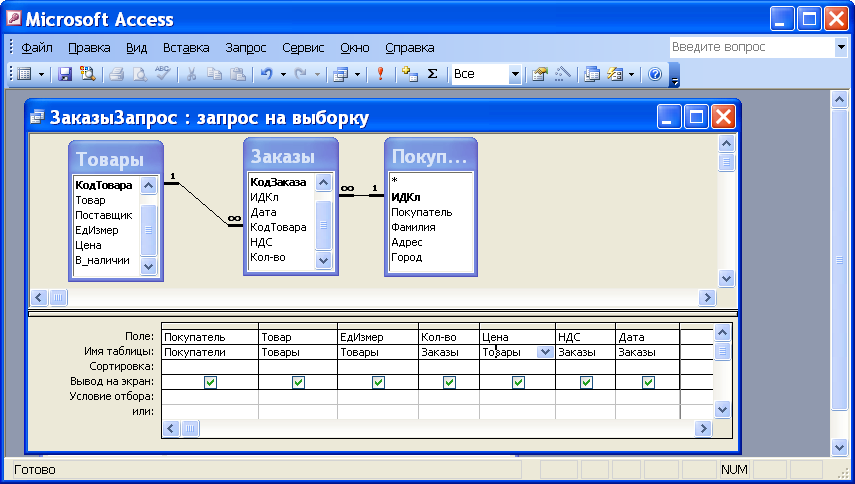Click the file search icon
The height and width of the screenshot is (484, 855).
point(87,74)
